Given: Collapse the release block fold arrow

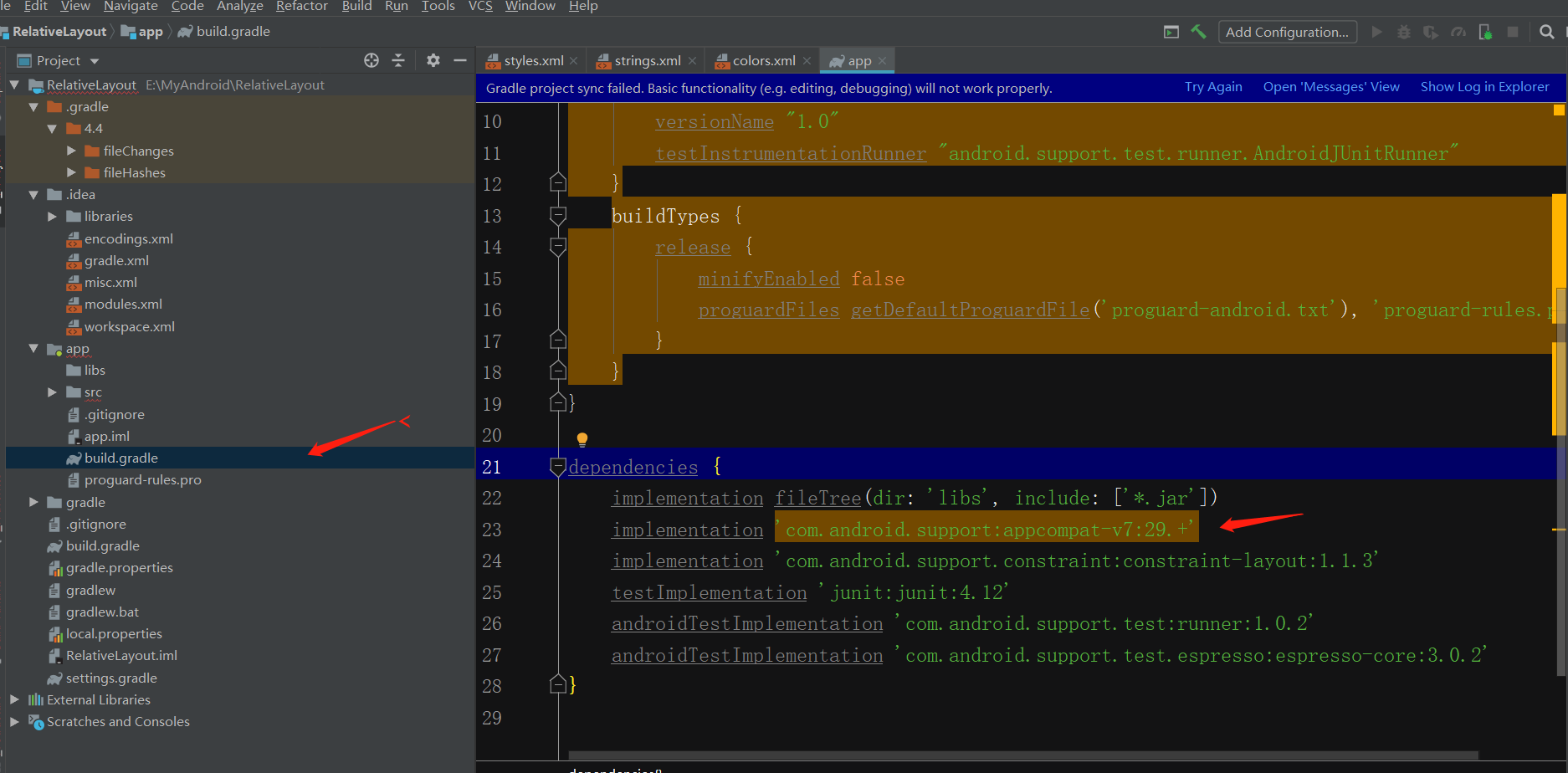Looking at the screenshot, I should pyautogui.click(x=557, y=247).
